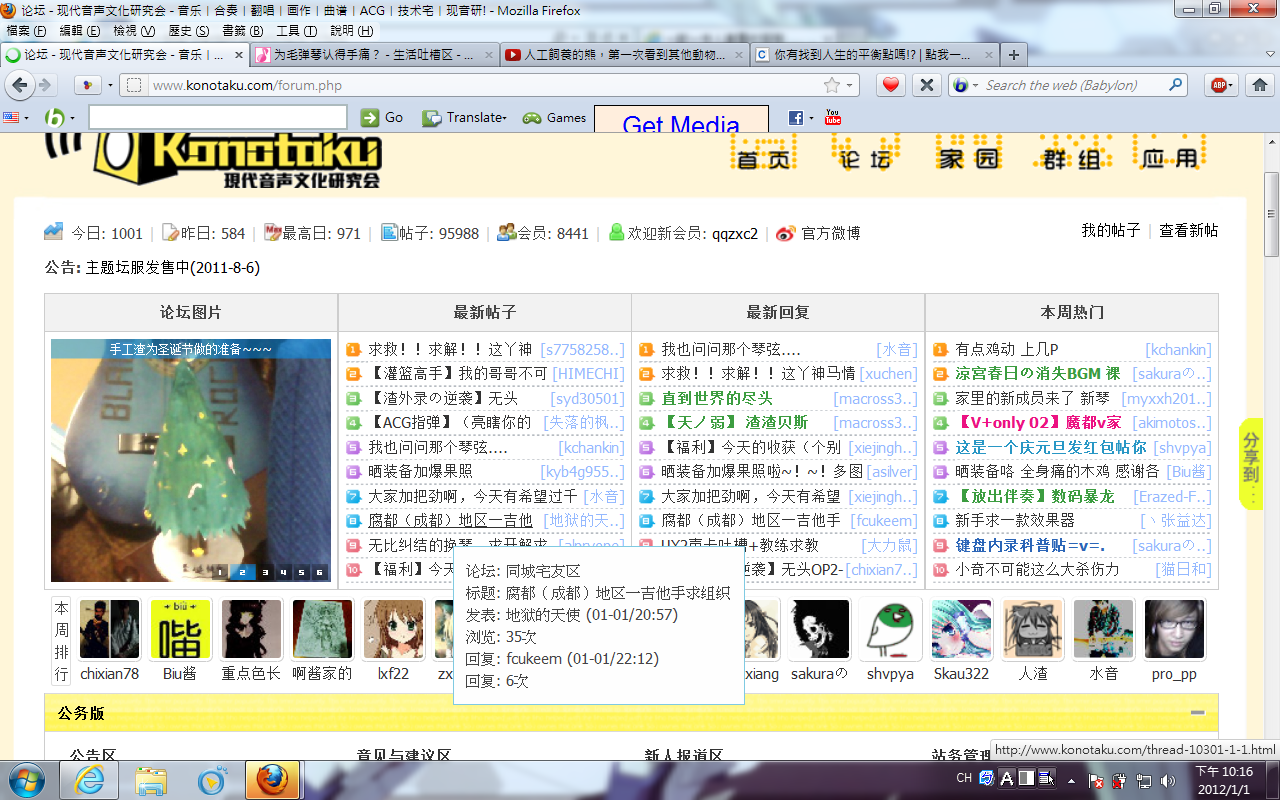Click the YouTube icon in Babylon toolbar
The image size is (1280, 800).
[832, 118]
